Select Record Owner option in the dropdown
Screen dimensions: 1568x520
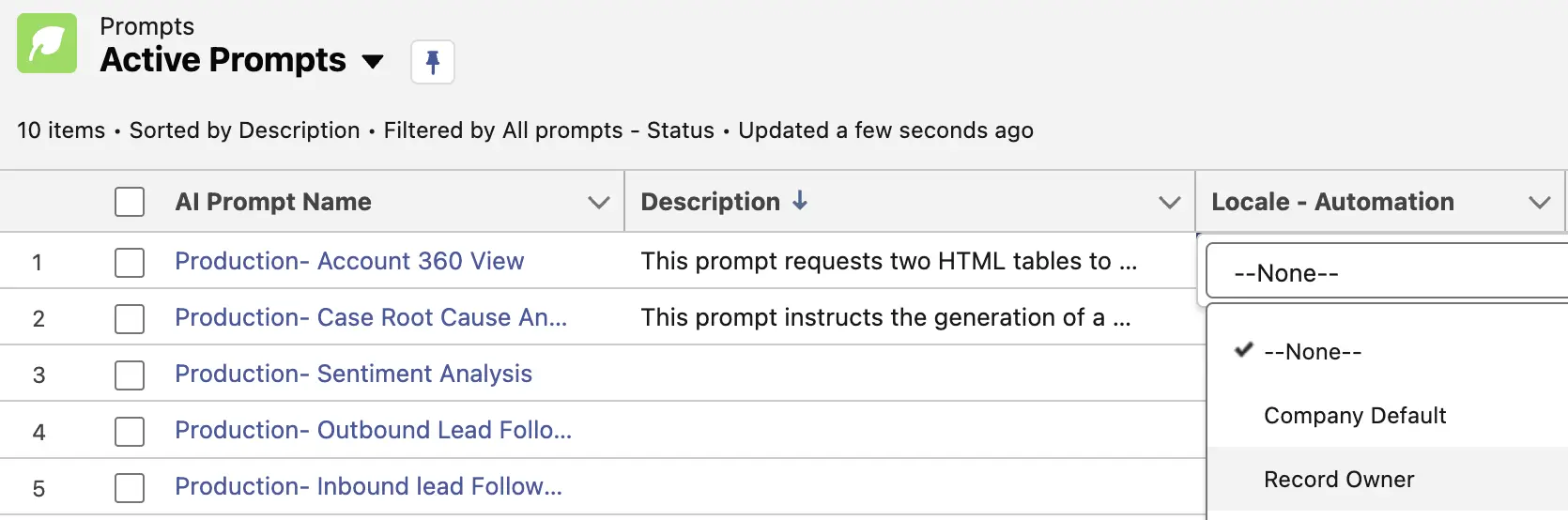click(x=1338, y=479)
